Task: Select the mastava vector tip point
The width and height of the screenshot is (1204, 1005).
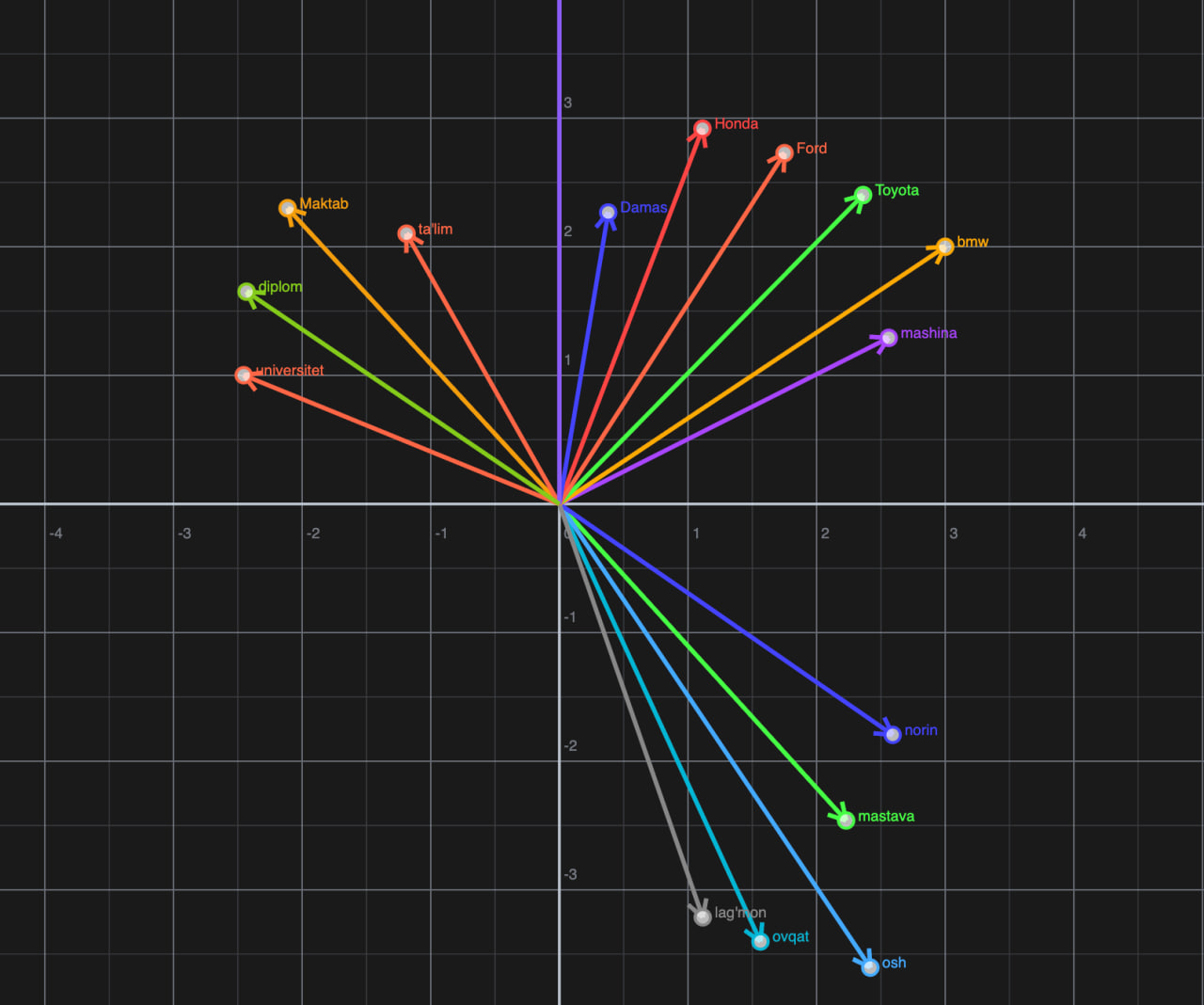Action: click(847, 820)
